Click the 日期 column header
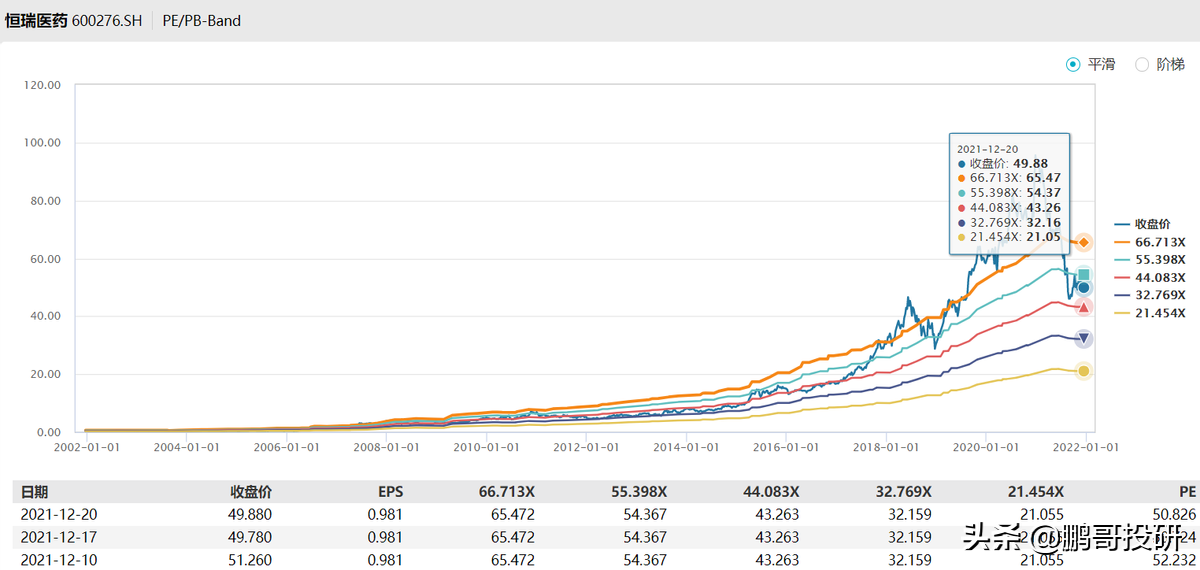Screen dimensions: 1200x570 pyautogui.click(x=34, y=492)
